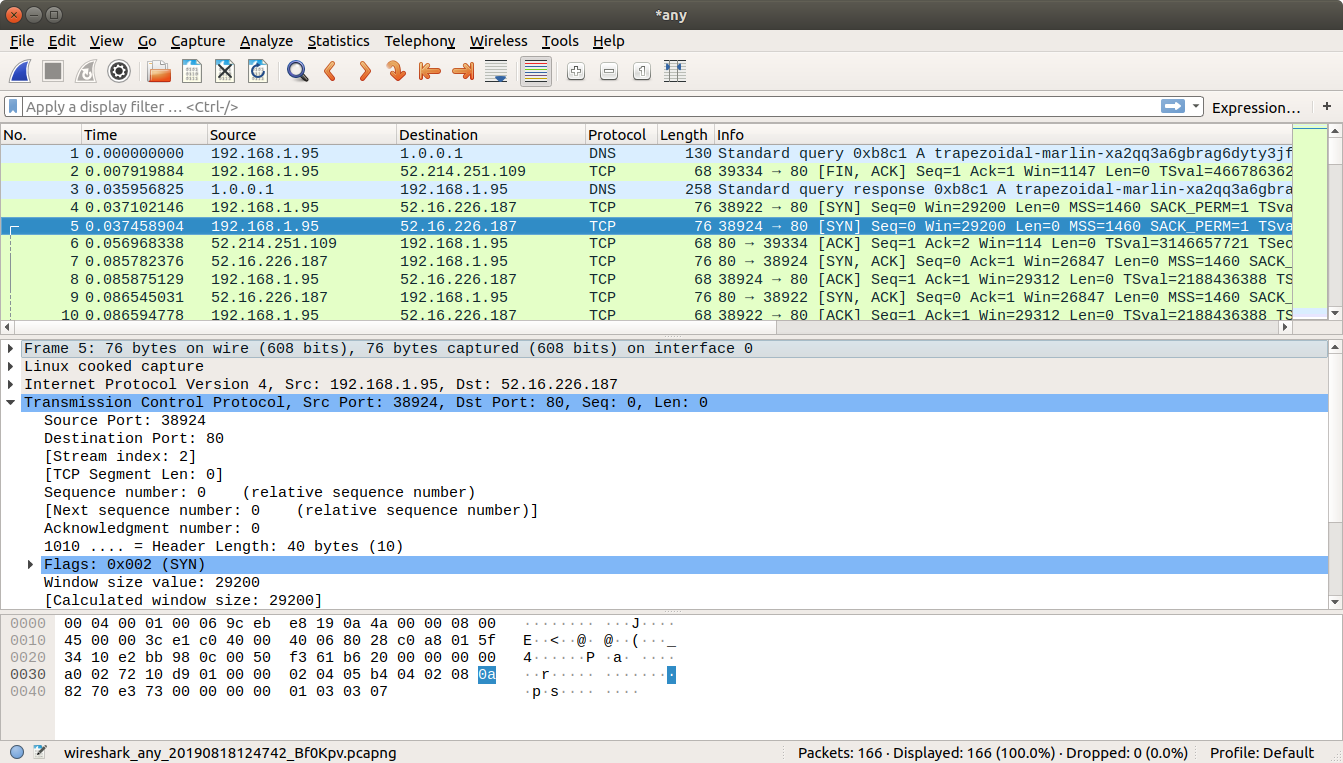Jump to the last packet icon

[462, 71]
